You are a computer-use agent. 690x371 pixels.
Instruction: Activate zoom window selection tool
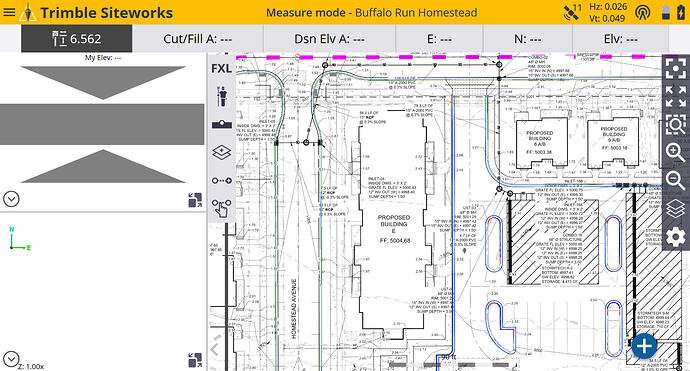click(675, 125)
